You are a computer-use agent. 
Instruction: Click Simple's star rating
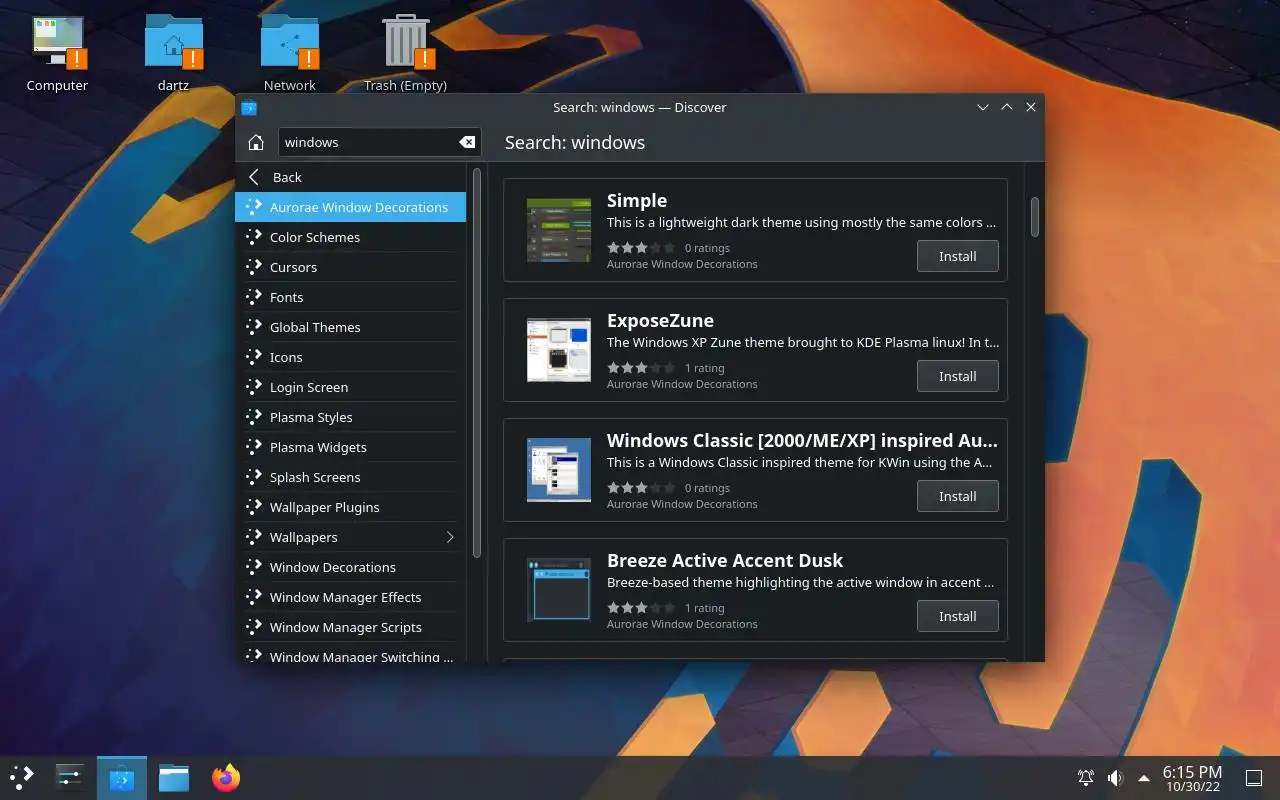click(641, 247)
